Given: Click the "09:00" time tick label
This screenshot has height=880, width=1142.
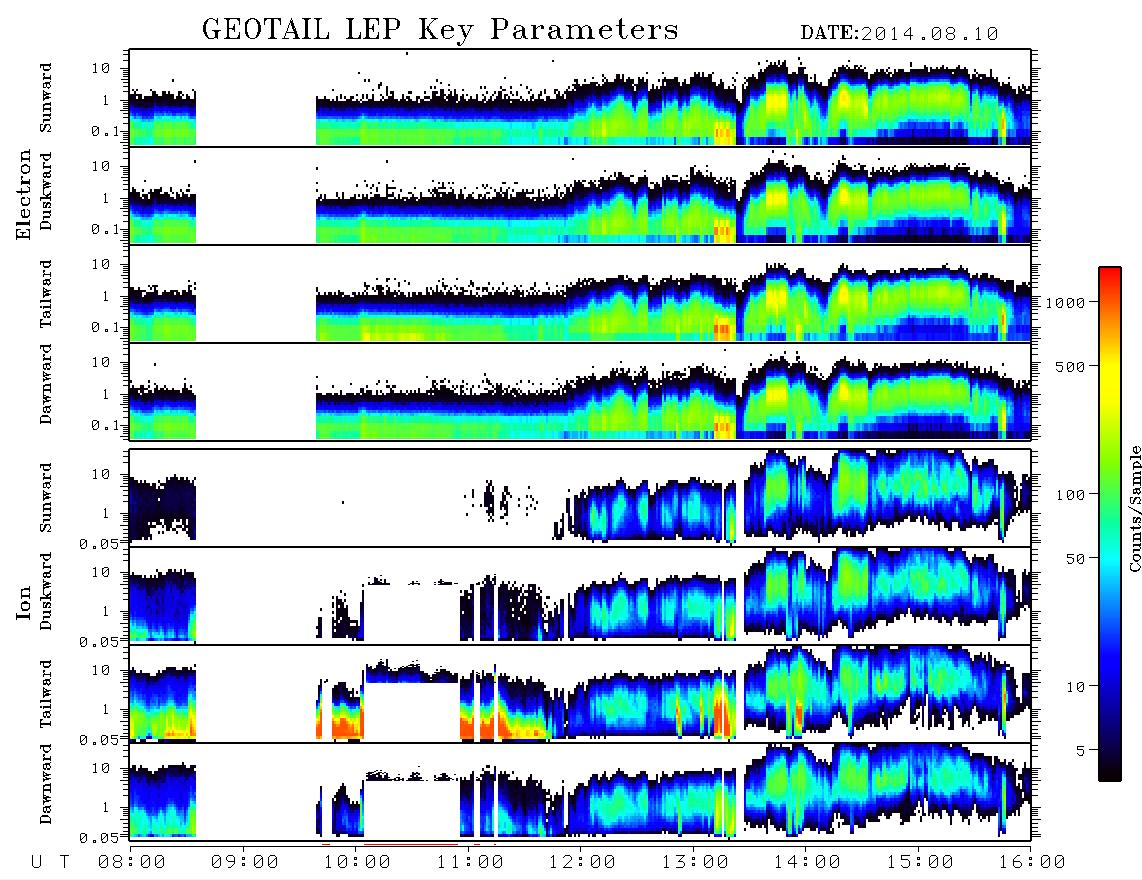Looking at the screenshot, I should (x=244, y=862).
